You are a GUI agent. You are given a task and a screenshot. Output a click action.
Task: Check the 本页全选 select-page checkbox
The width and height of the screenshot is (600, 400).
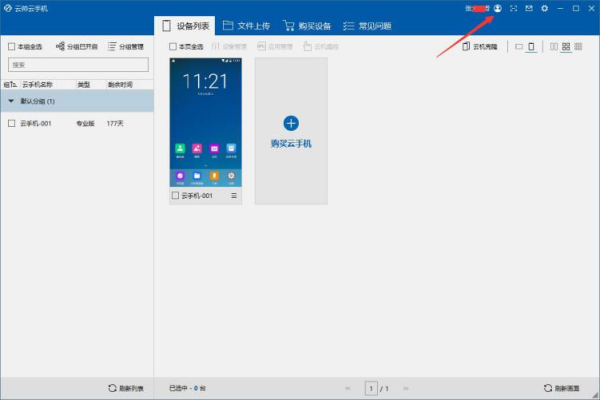[173, 47]
